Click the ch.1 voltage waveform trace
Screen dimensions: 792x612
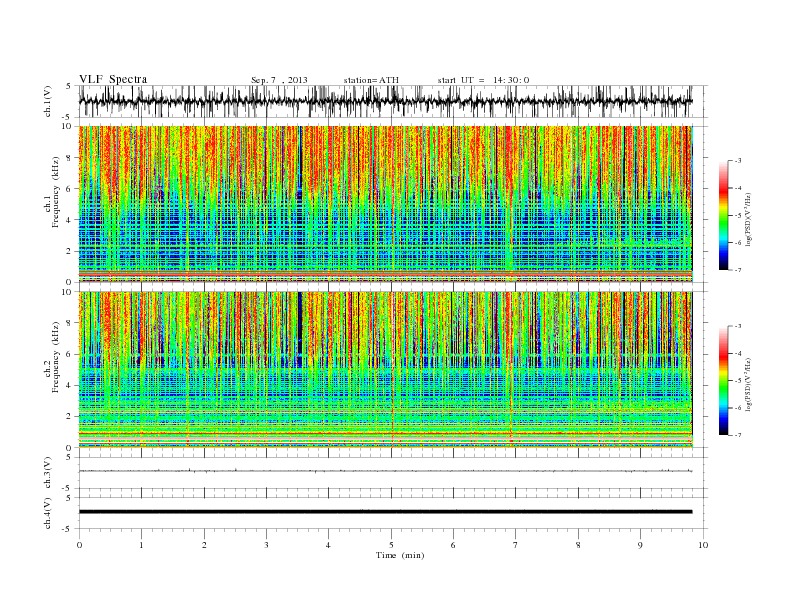[x=385, y=101]
